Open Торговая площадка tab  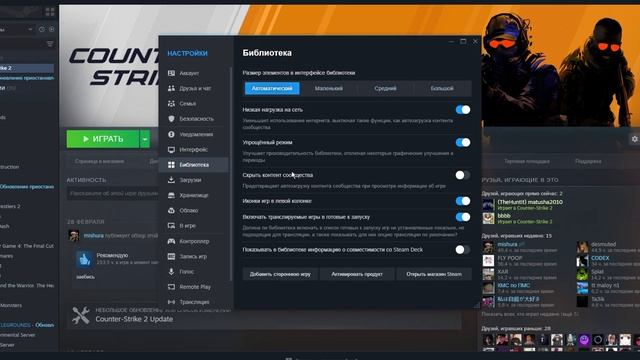click(x=527, y=162)
